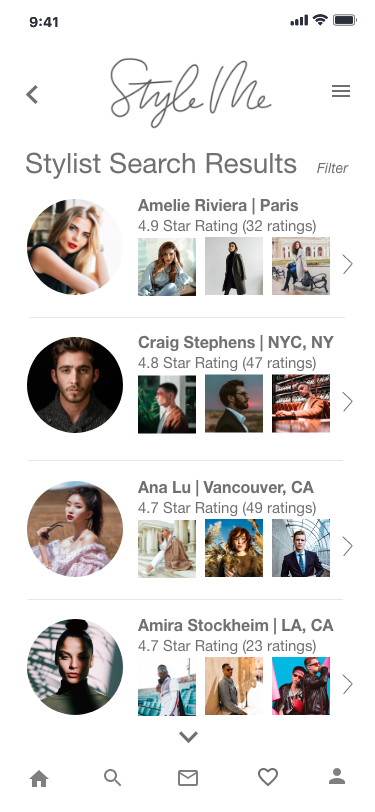The height and width of the screenshot is (812, 375).
Task: Open the Search tab icon
Action: pyautogui.click(x=112, y=778)
